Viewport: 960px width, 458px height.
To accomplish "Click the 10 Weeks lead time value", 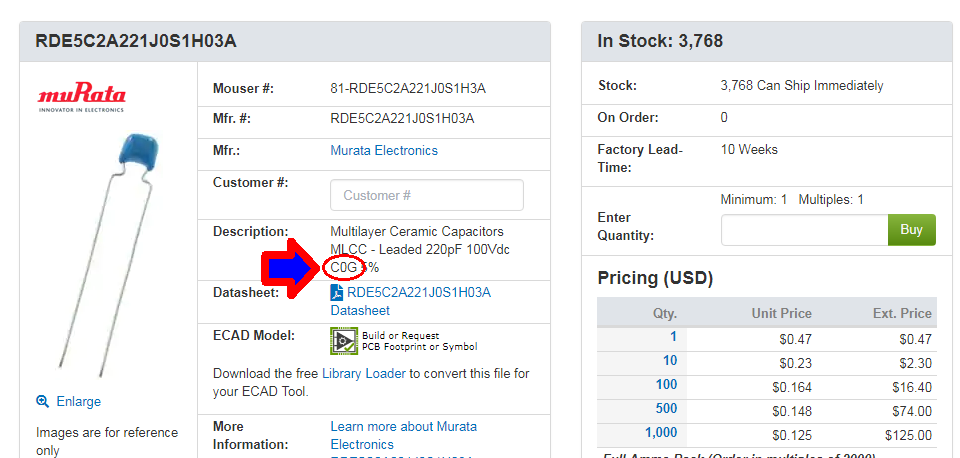I will coord(749,149).
